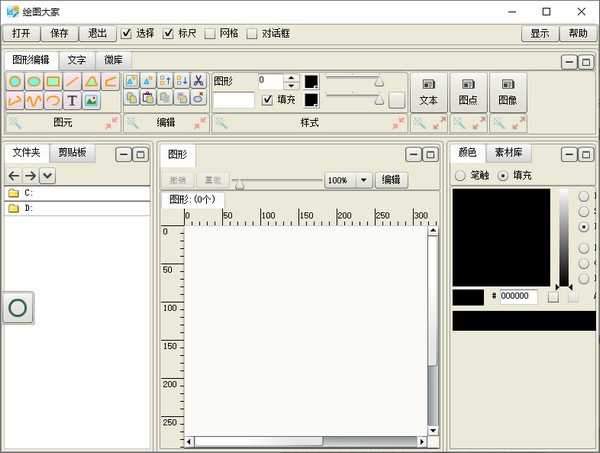This screenshot has height=453, width=600.
Task: Open the 100% zoom dropdown
Action: 363,180
